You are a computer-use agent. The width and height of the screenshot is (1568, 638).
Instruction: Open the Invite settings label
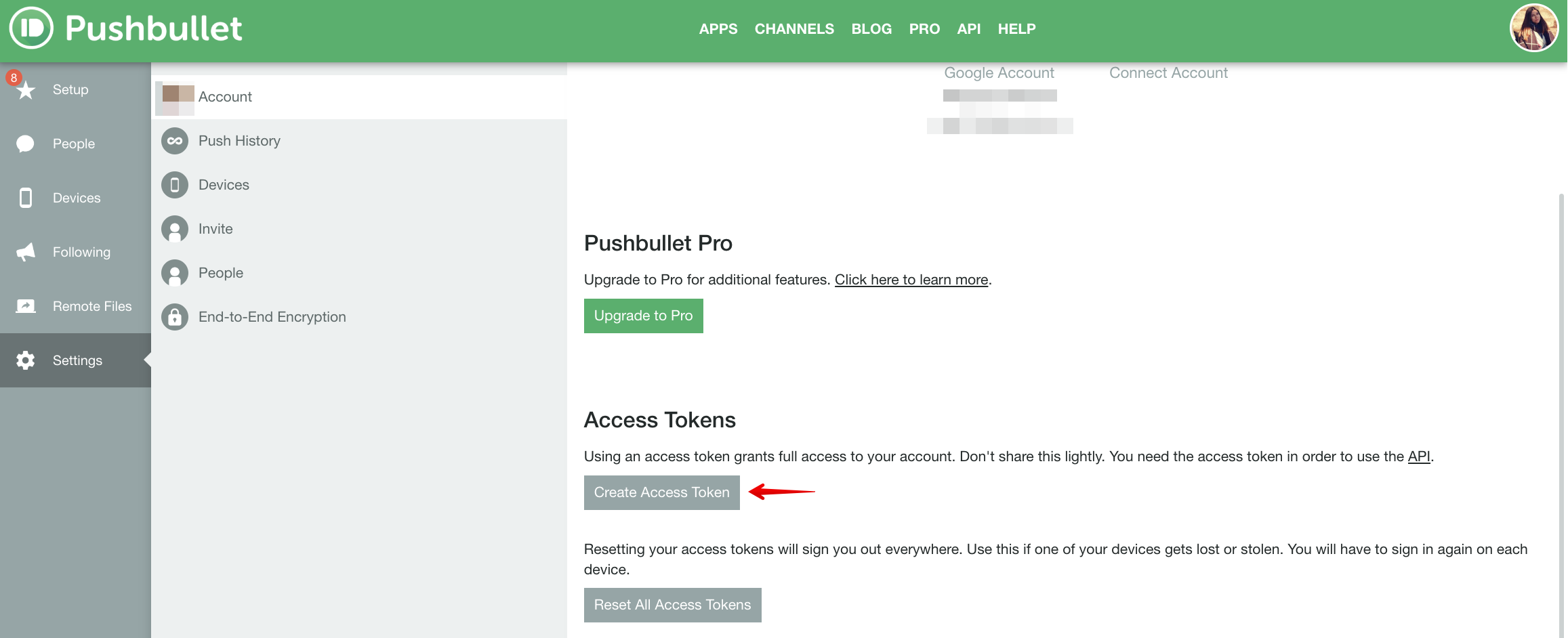[215, 229]
